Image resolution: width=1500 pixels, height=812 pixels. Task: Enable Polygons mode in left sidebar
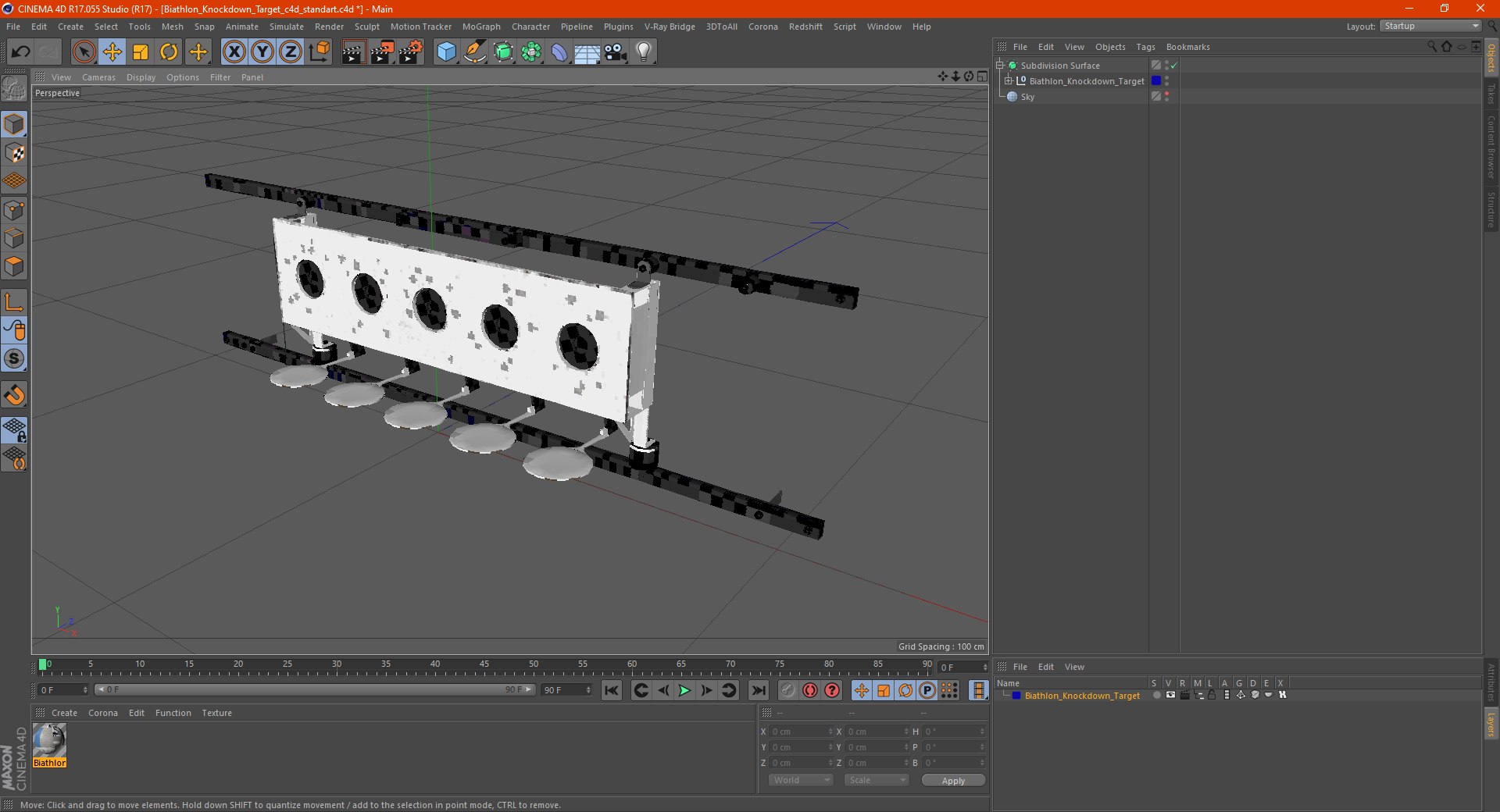click(15, 267)
